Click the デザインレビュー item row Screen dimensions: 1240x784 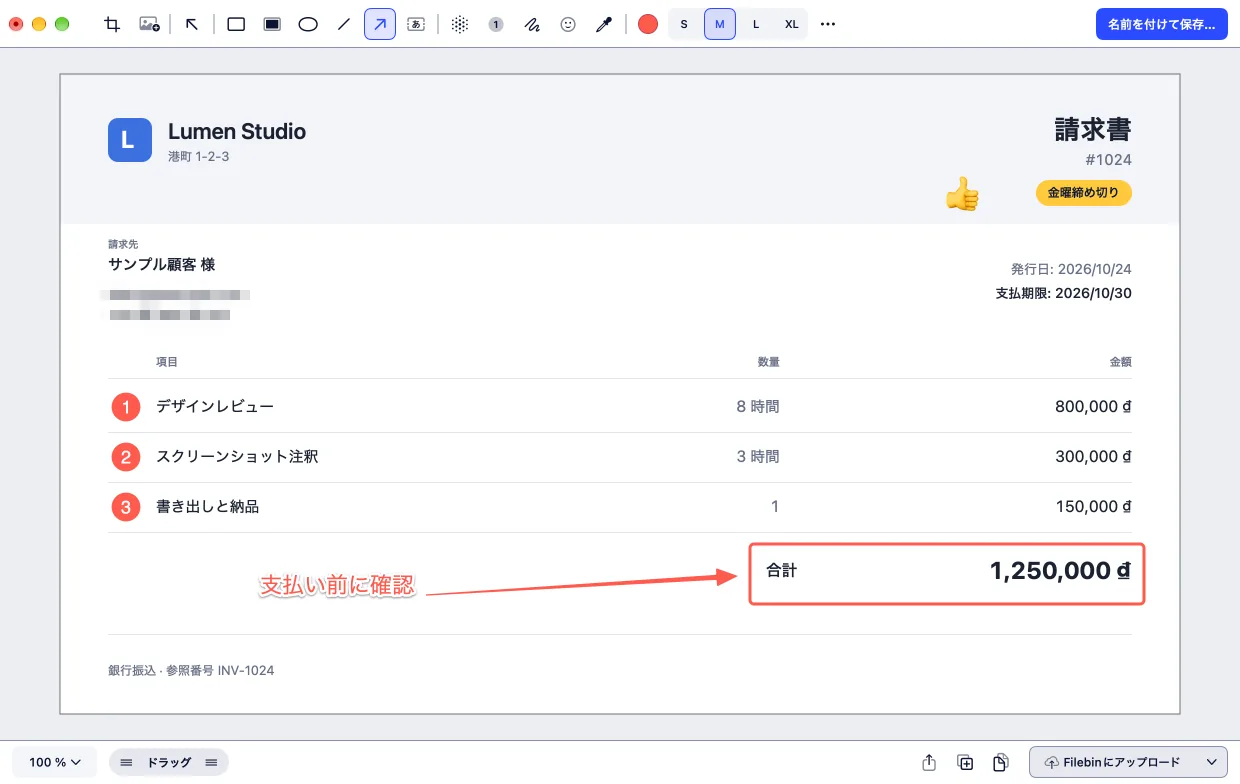620,407
